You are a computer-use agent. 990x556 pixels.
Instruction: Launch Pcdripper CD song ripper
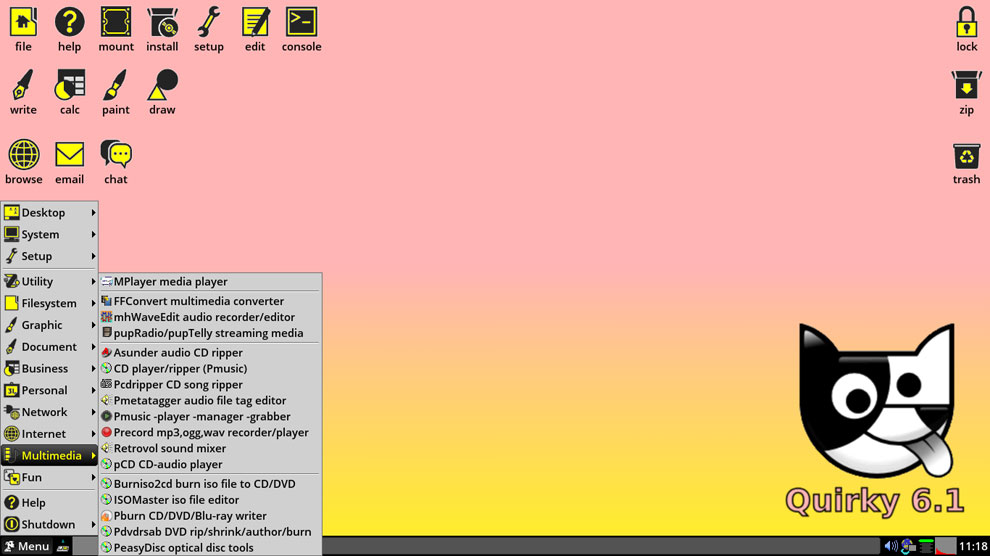pyautogui.click(x=210, y=384)
